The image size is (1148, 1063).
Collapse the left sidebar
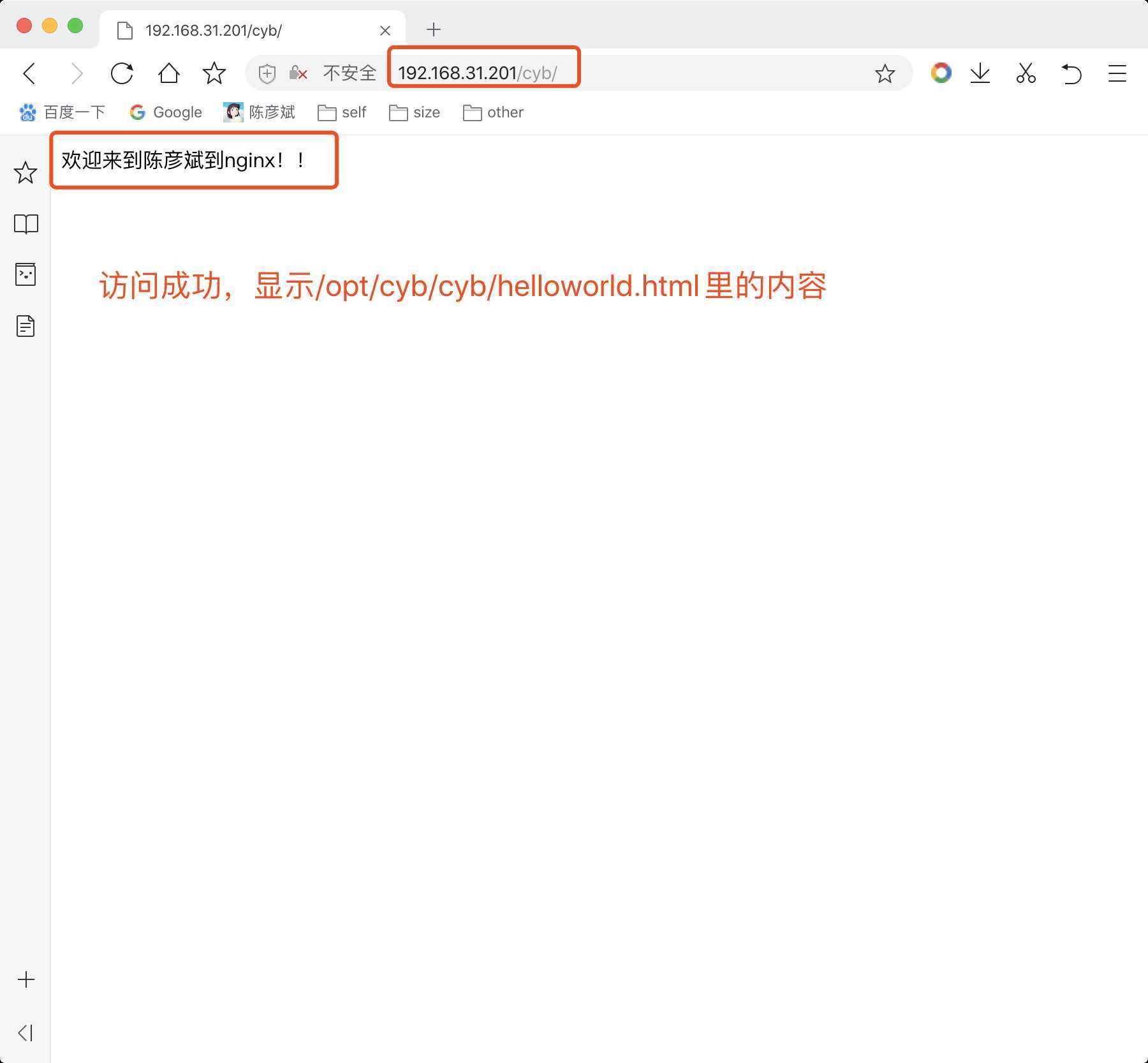26,1033
